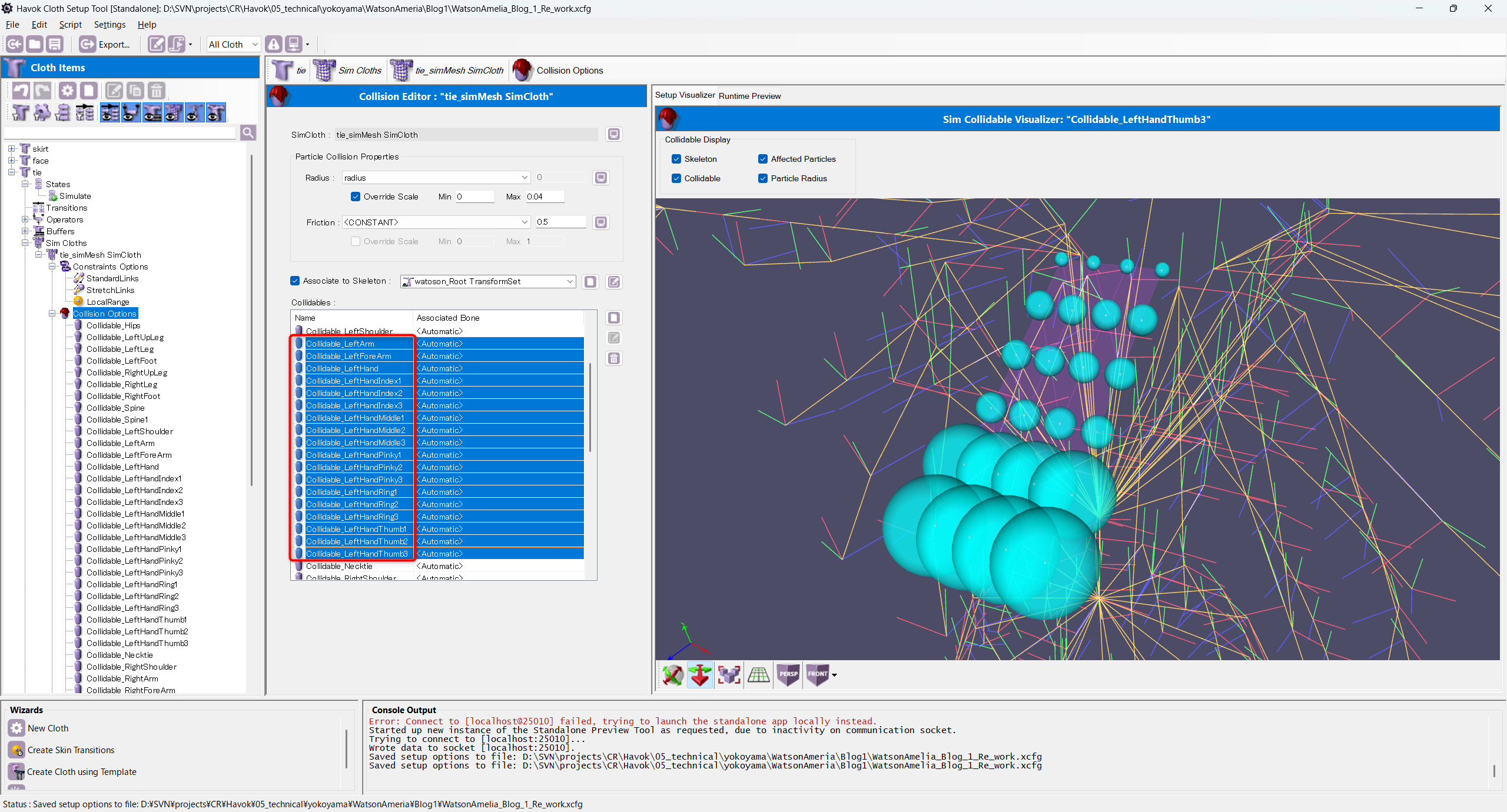Click the Radius row options icon
This screenshot has width=1507, height=812.
click(x=600, y=178)
